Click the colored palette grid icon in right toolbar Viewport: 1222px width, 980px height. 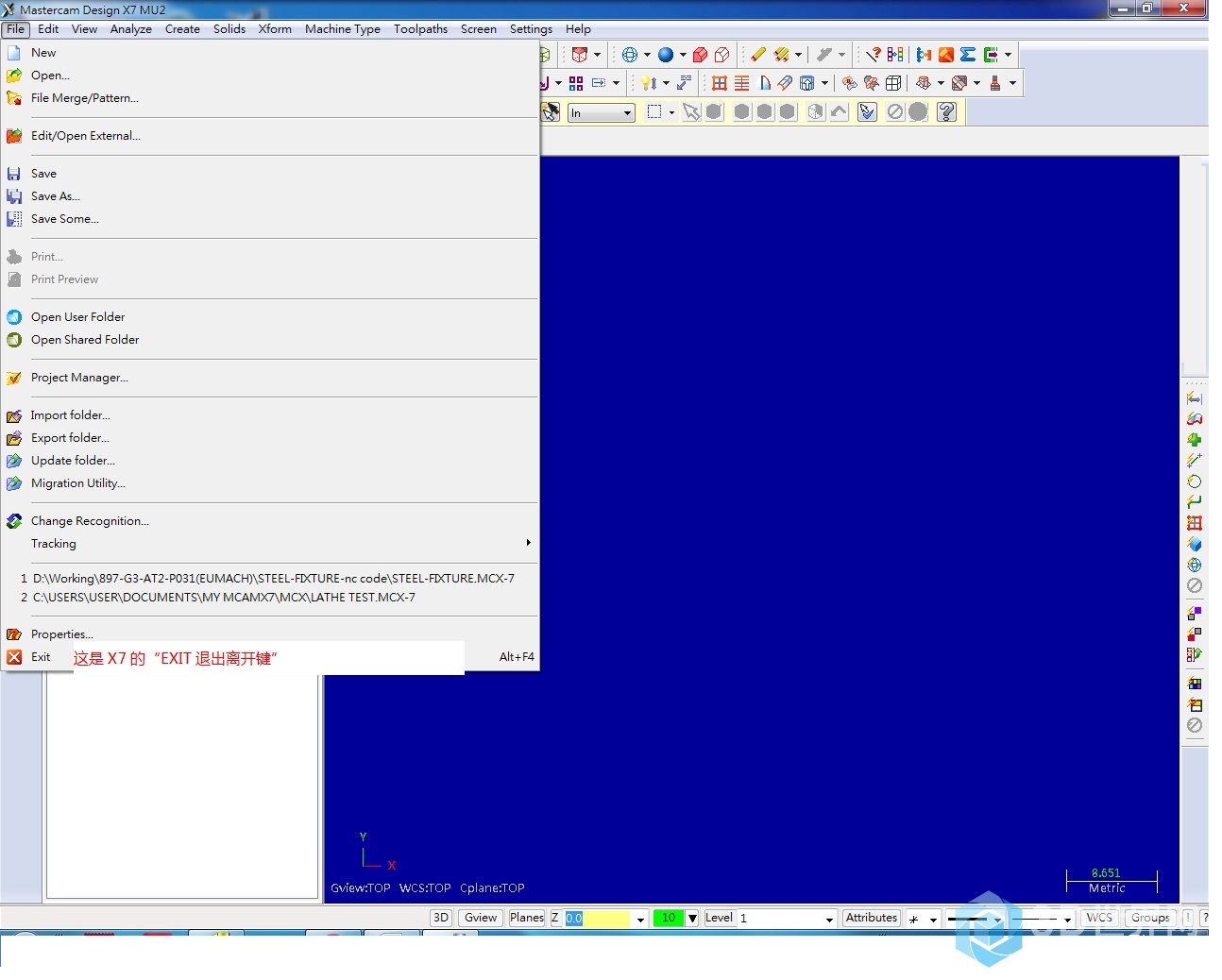[x=1195, y=684]
